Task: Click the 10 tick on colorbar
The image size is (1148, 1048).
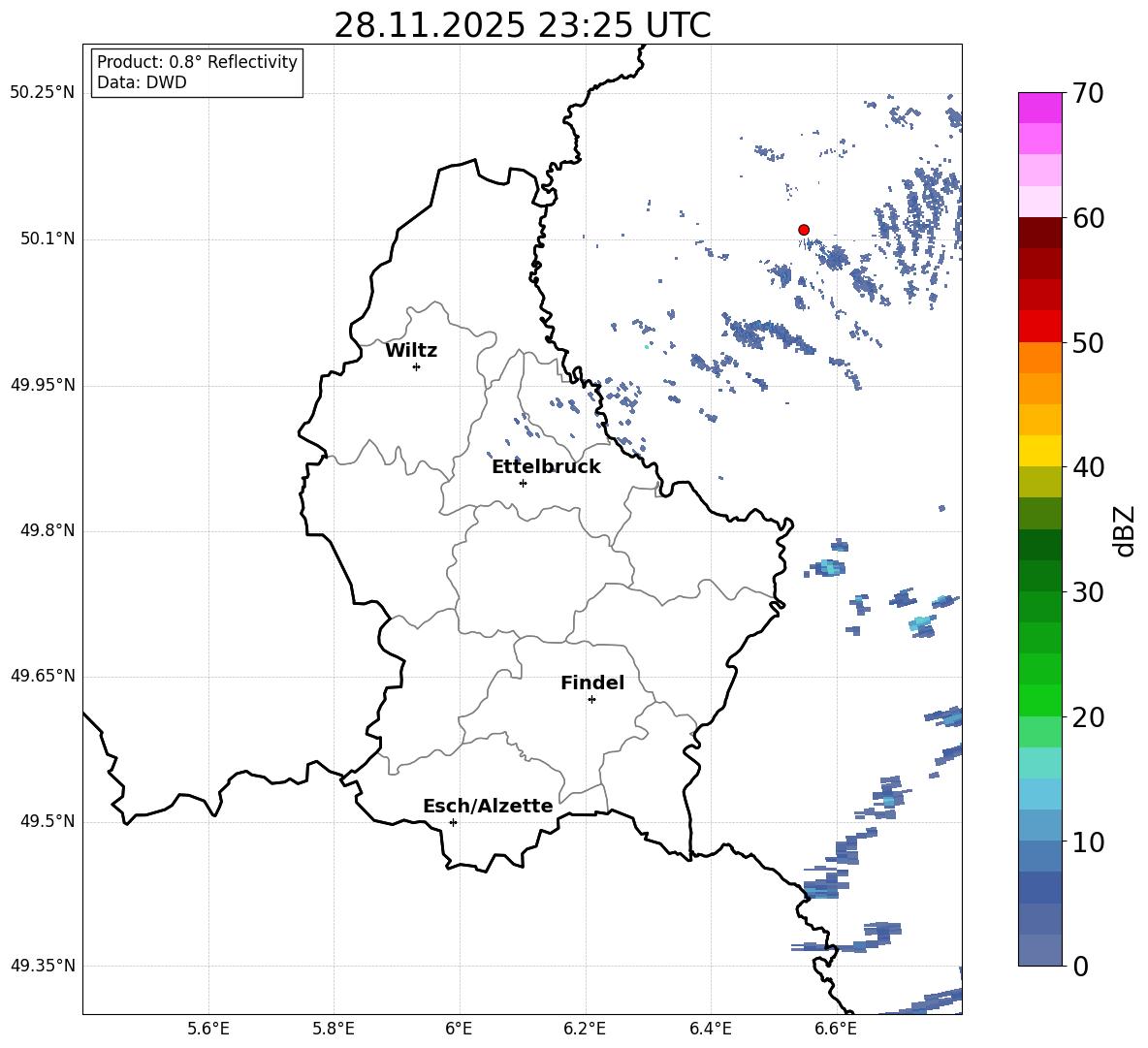Action: coord(1088,842)
